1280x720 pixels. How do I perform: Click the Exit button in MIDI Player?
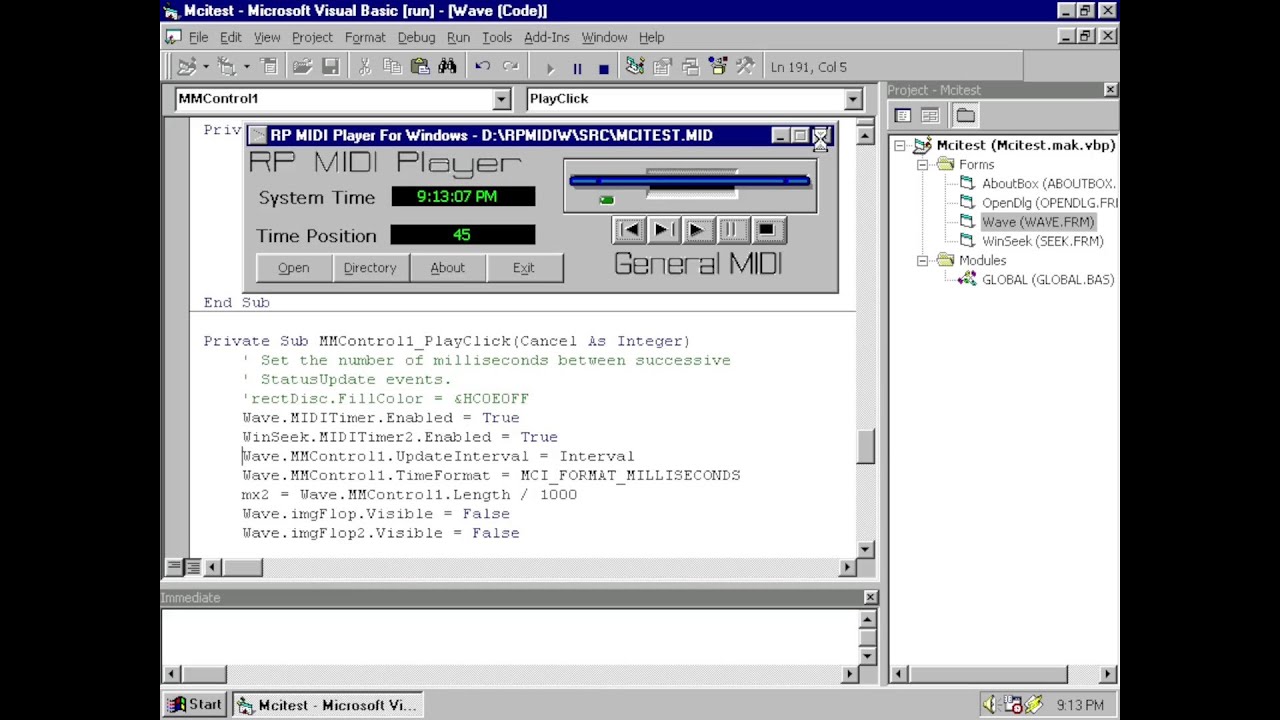pyautogui.click(x=524, y=268)
